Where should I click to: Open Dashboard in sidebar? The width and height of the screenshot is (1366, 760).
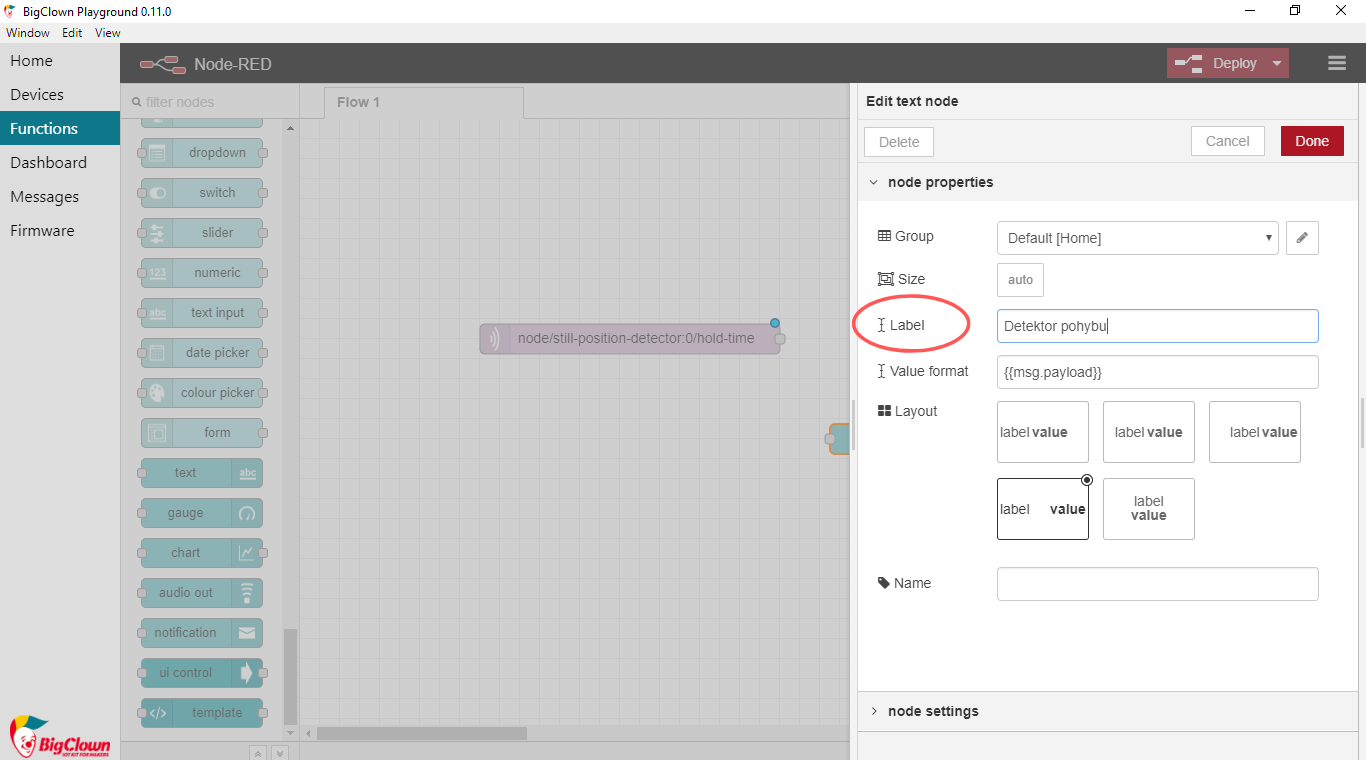(60, 162)
